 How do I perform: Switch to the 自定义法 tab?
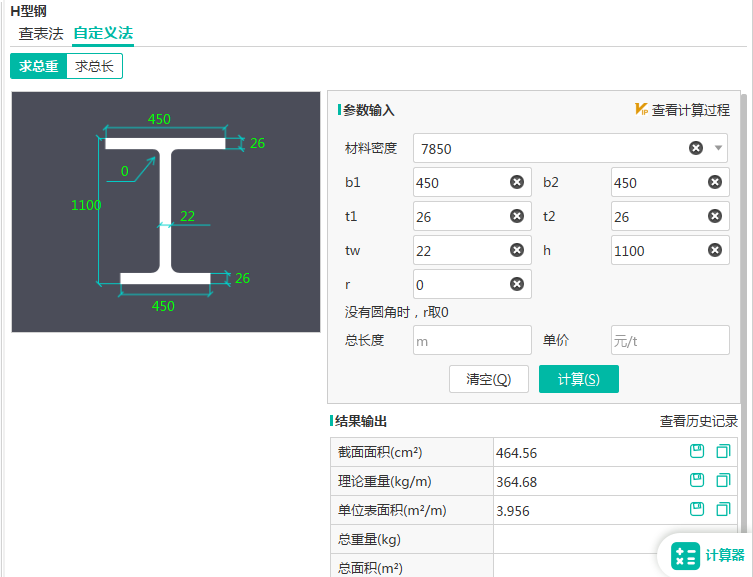(x=103, y=33)
